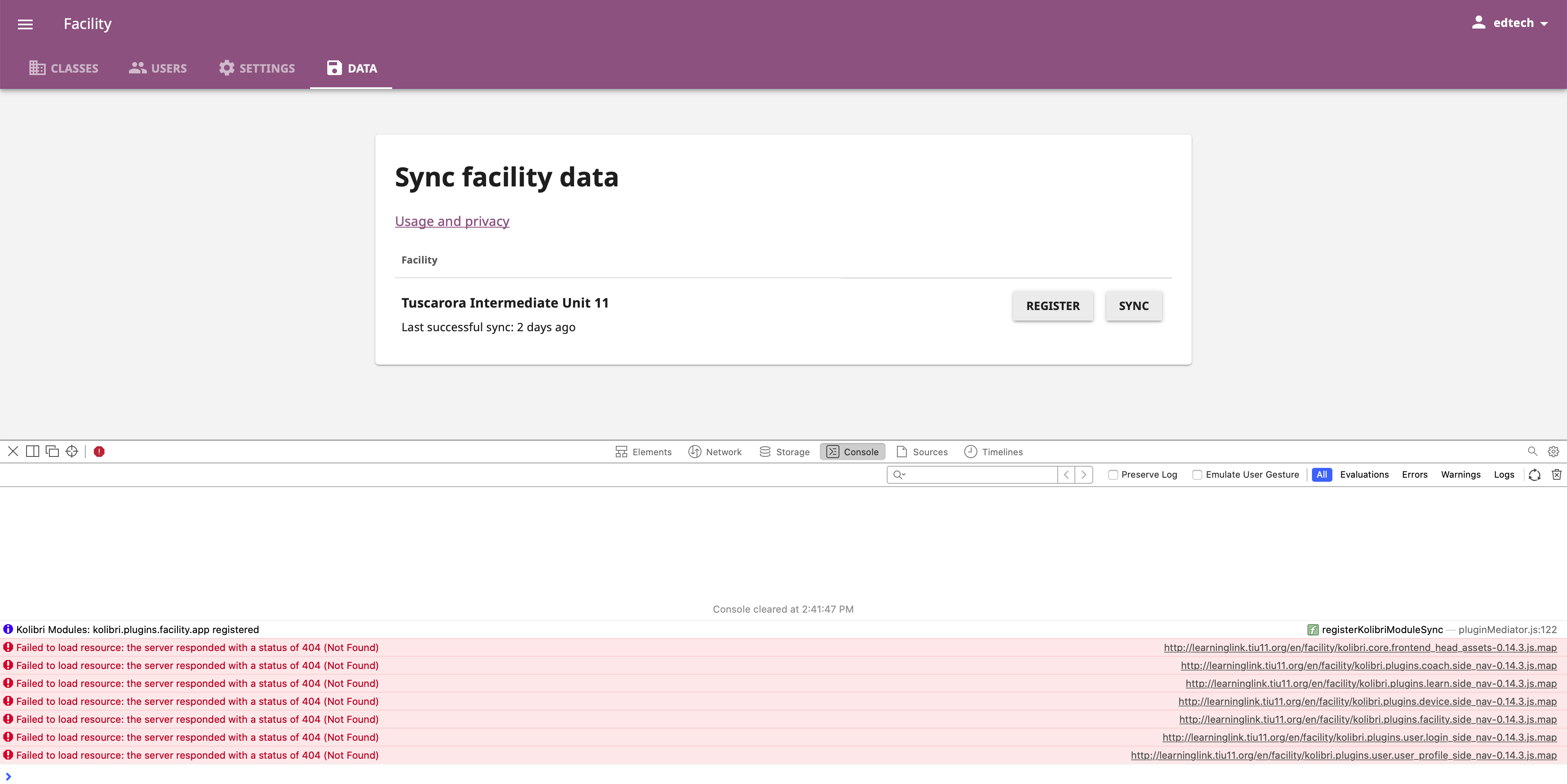The height and width of the screenshot is (784, 1567).
Task: Click the undock-to-separate-window icon
Action: [x=52, y=451]
